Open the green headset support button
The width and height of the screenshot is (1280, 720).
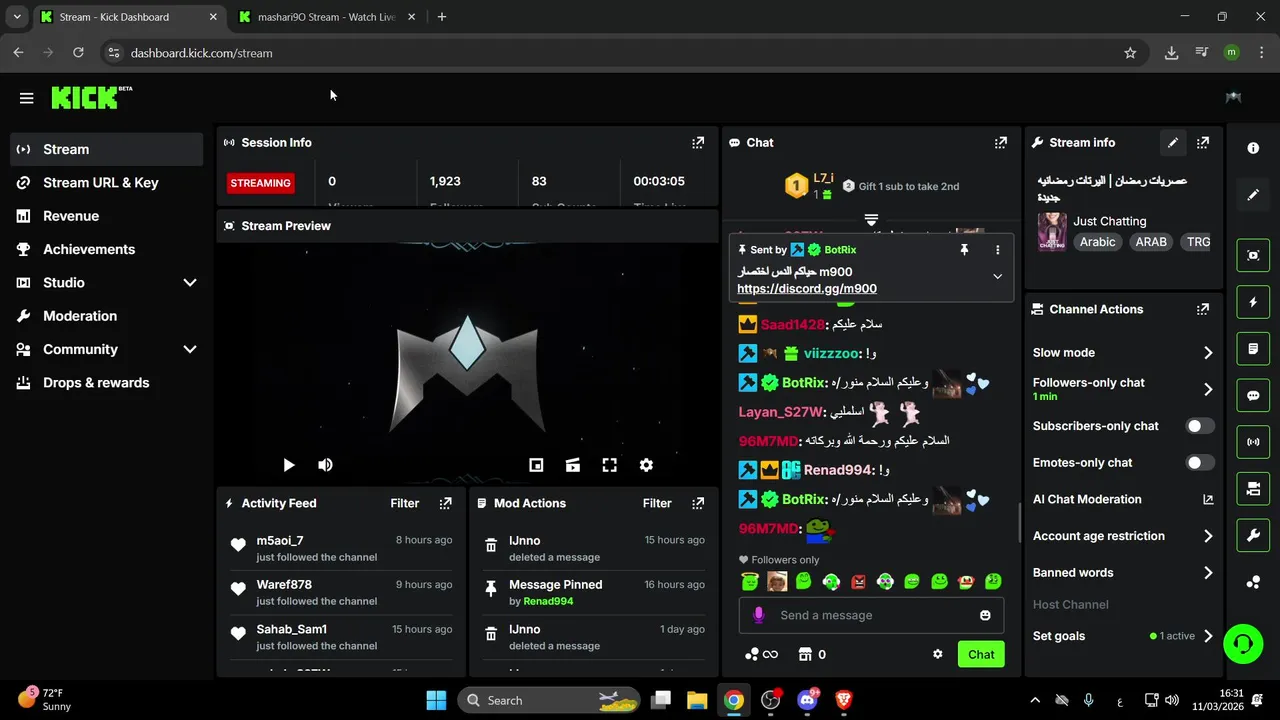tap(1243, 643)
